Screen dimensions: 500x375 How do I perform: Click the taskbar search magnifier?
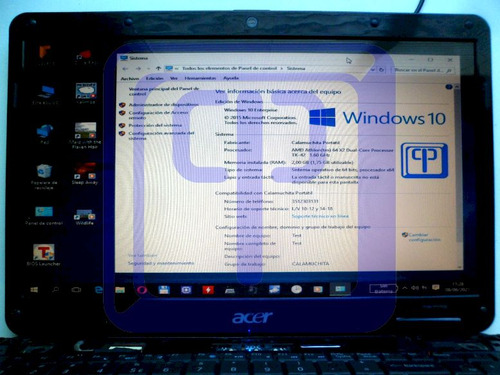click(x=55, y=289)
